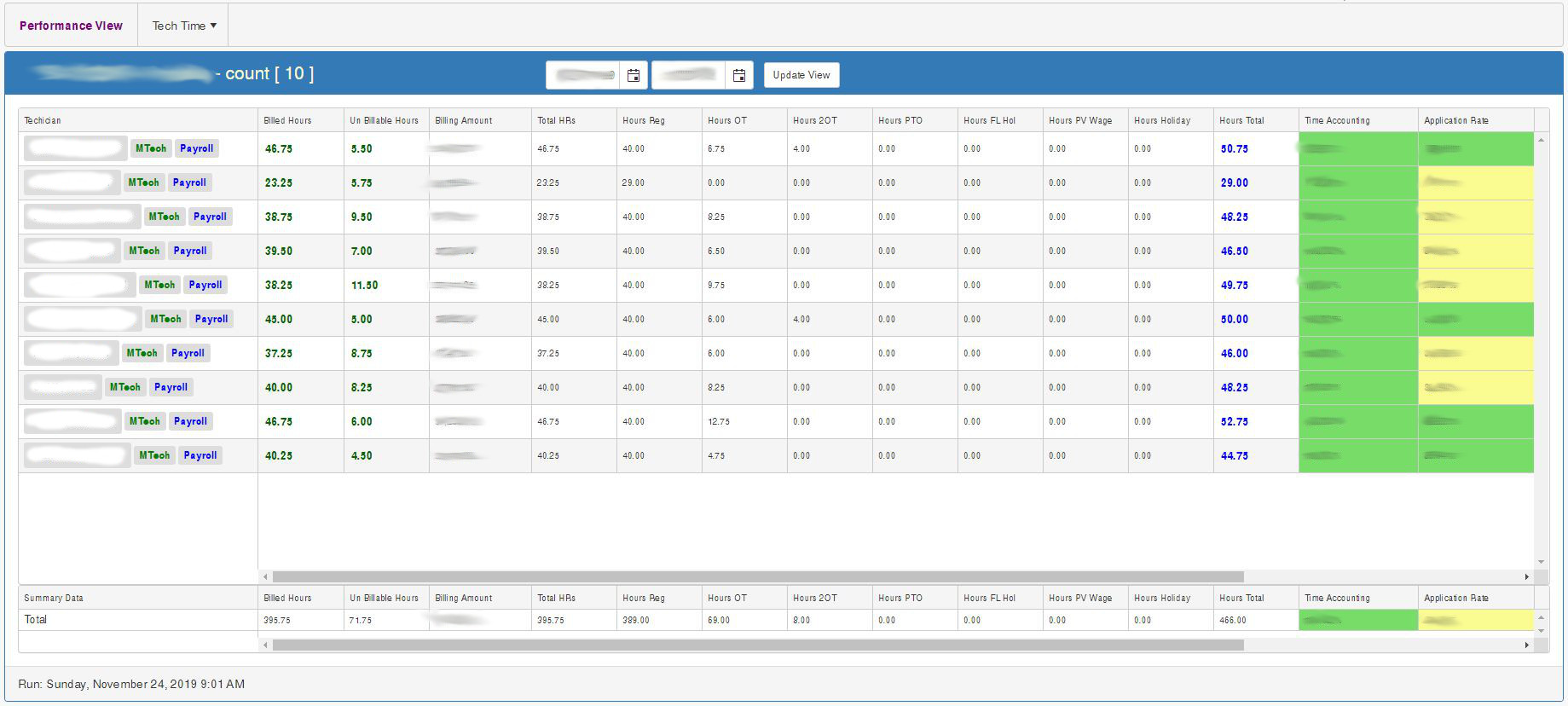This screenshot has width=1568, height=706.
Task: Sort by main grid Techician column header
Action: [138, 120]
